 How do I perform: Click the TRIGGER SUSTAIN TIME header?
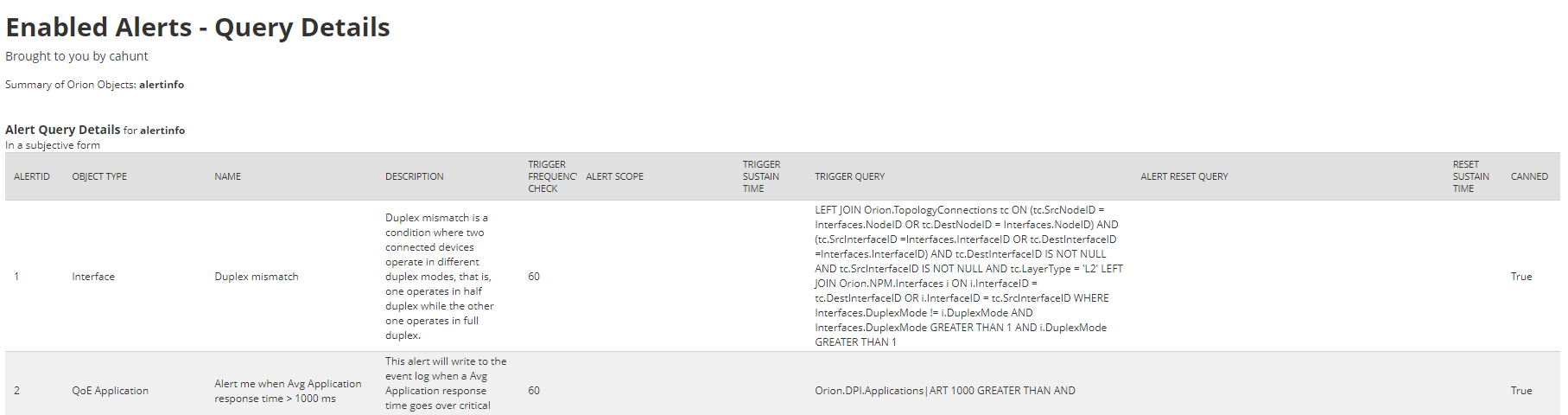click(x=761, y=176)
